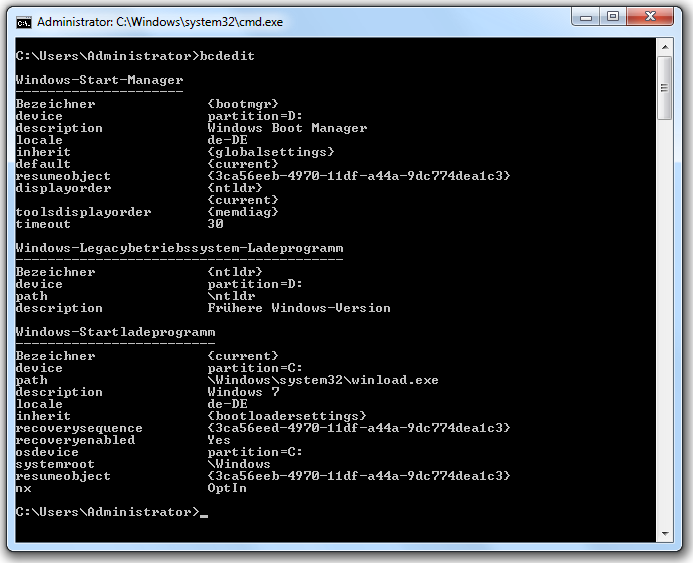Click the typed bcdedit command
693x563 pixels.
[x=227, y=56]
